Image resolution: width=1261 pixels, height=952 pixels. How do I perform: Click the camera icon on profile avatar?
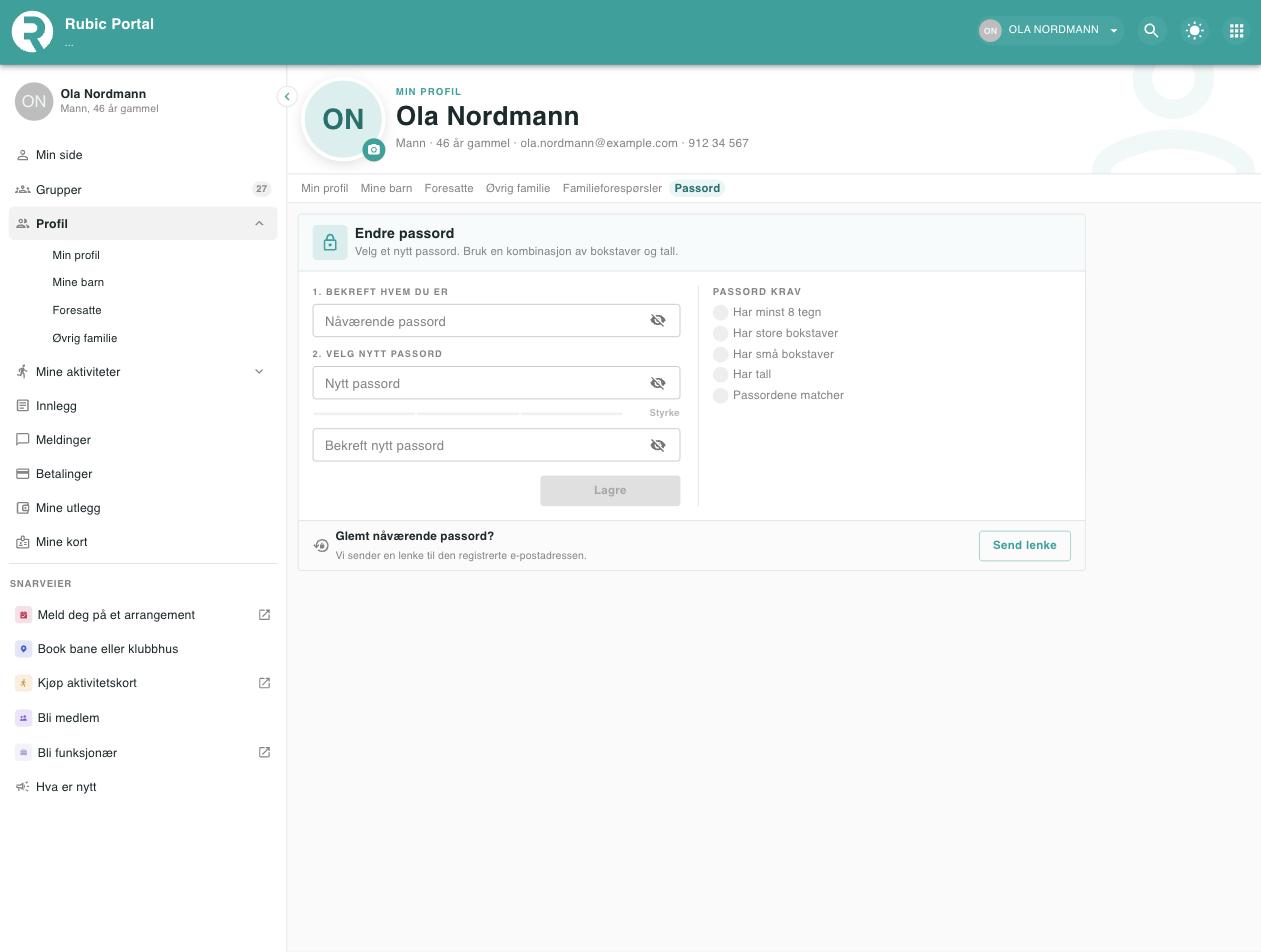(x=373, y=150)
